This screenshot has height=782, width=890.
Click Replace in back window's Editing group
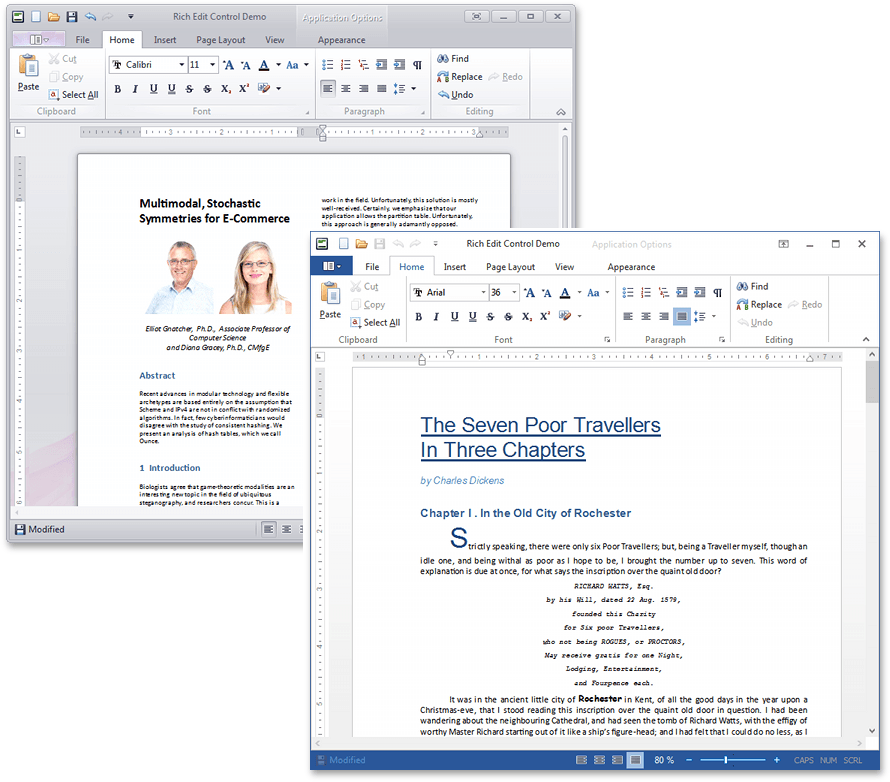coord(460,77)
